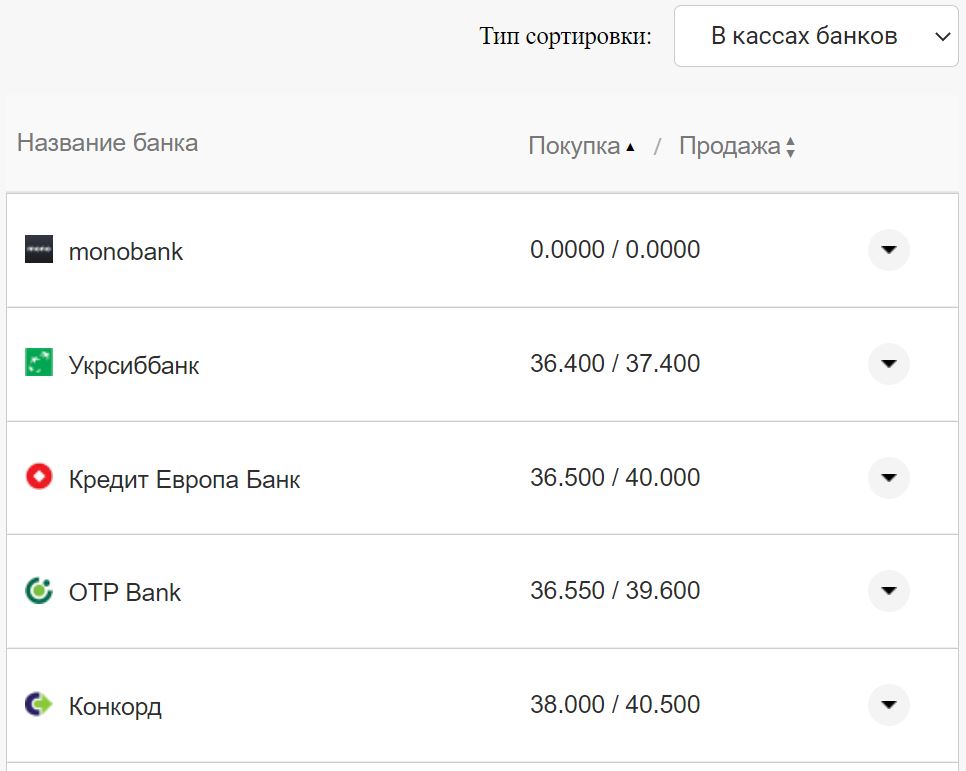Expand the Кредит Европа Банк row
The height and width of the screenshot is (771, 966).
pos(888,478)
